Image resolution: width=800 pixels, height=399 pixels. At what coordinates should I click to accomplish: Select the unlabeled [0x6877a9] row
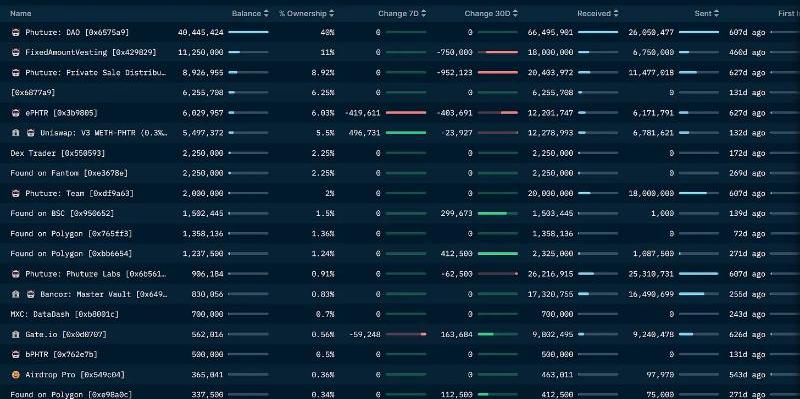pyautogui.click(x=400, y=93)
